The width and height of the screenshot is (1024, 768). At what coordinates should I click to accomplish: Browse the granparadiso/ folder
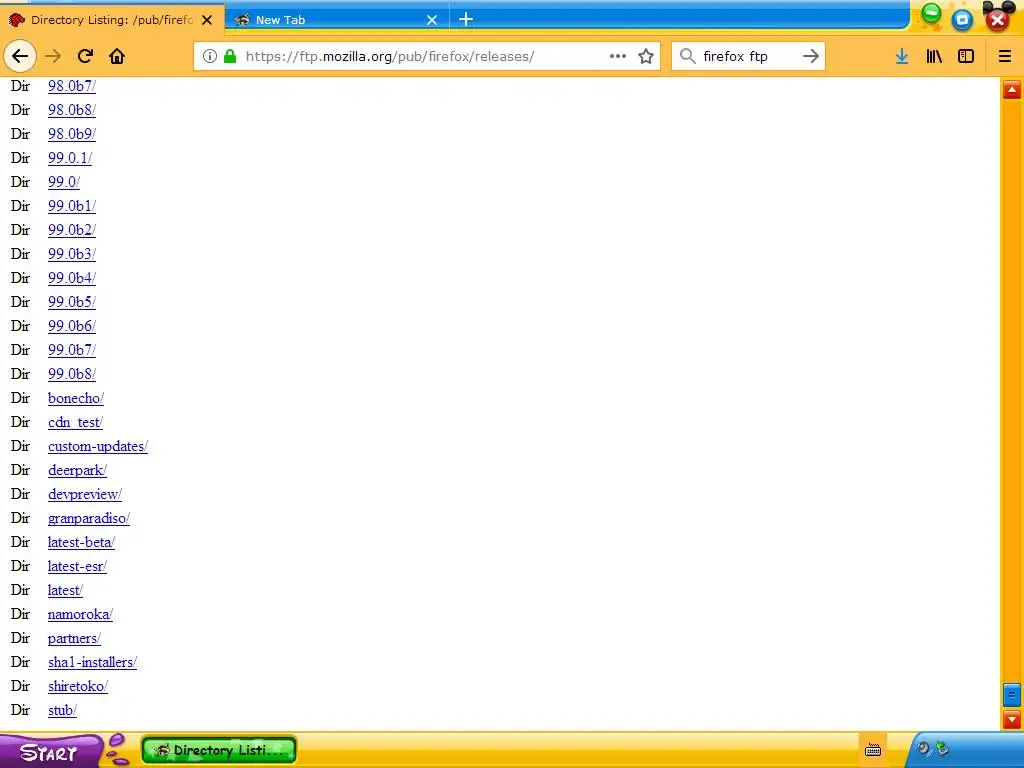pyautogui.click(x=89, y=518)
